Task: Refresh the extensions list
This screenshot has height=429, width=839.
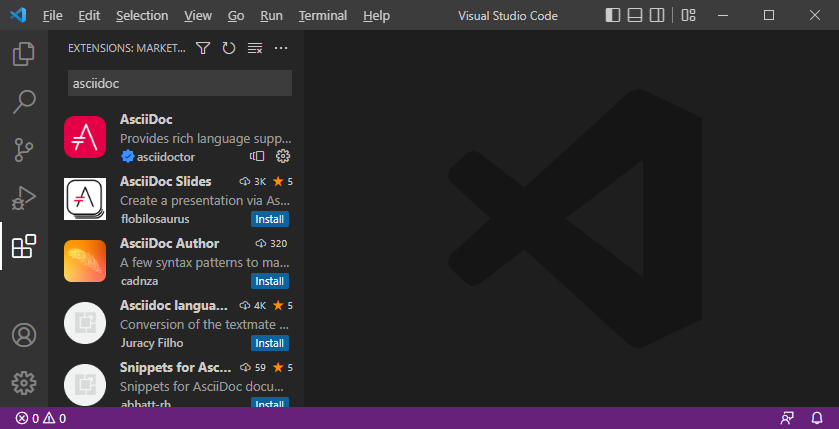Action: click(x=229, y=48)
